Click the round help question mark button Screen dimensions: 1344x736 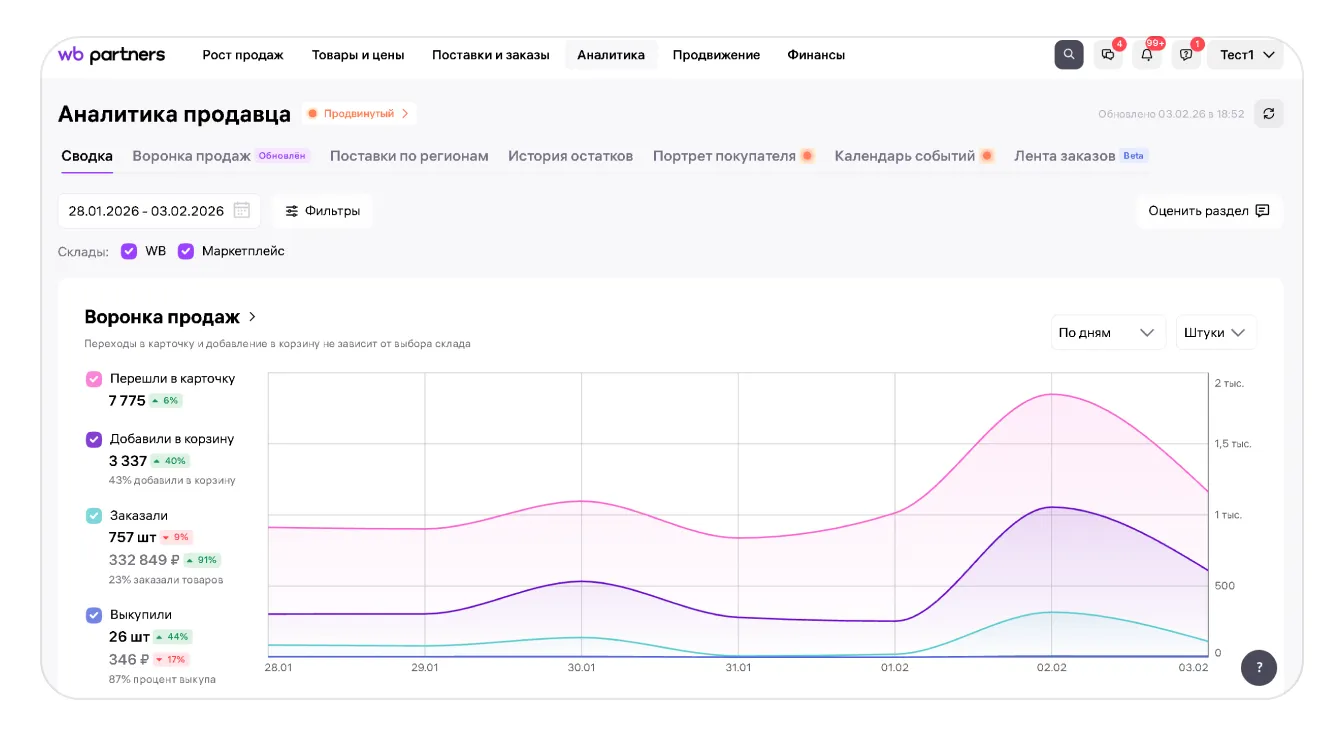point(1258,667)
